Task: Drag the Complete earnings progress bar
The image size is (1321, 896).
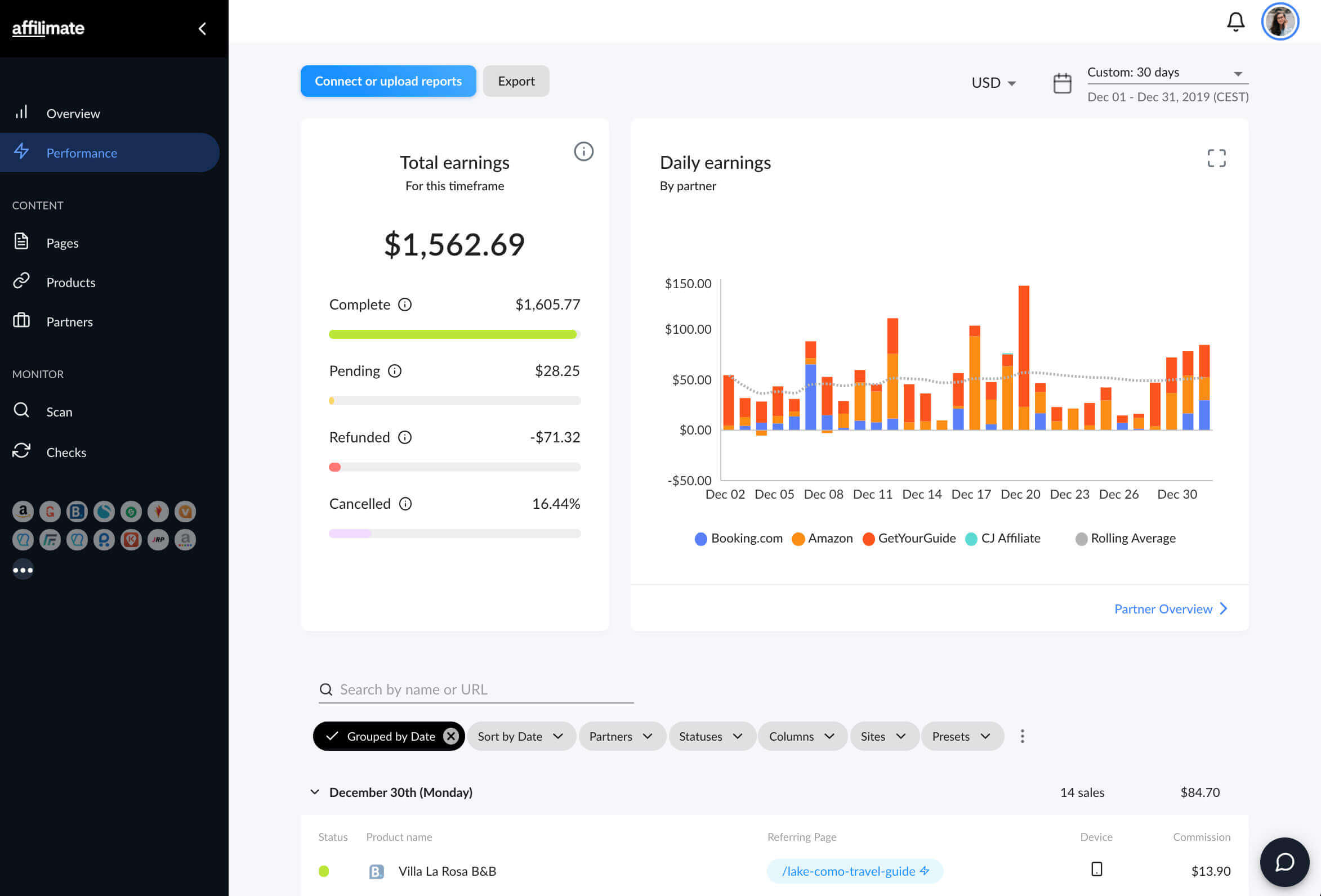Action: point(454,333)
